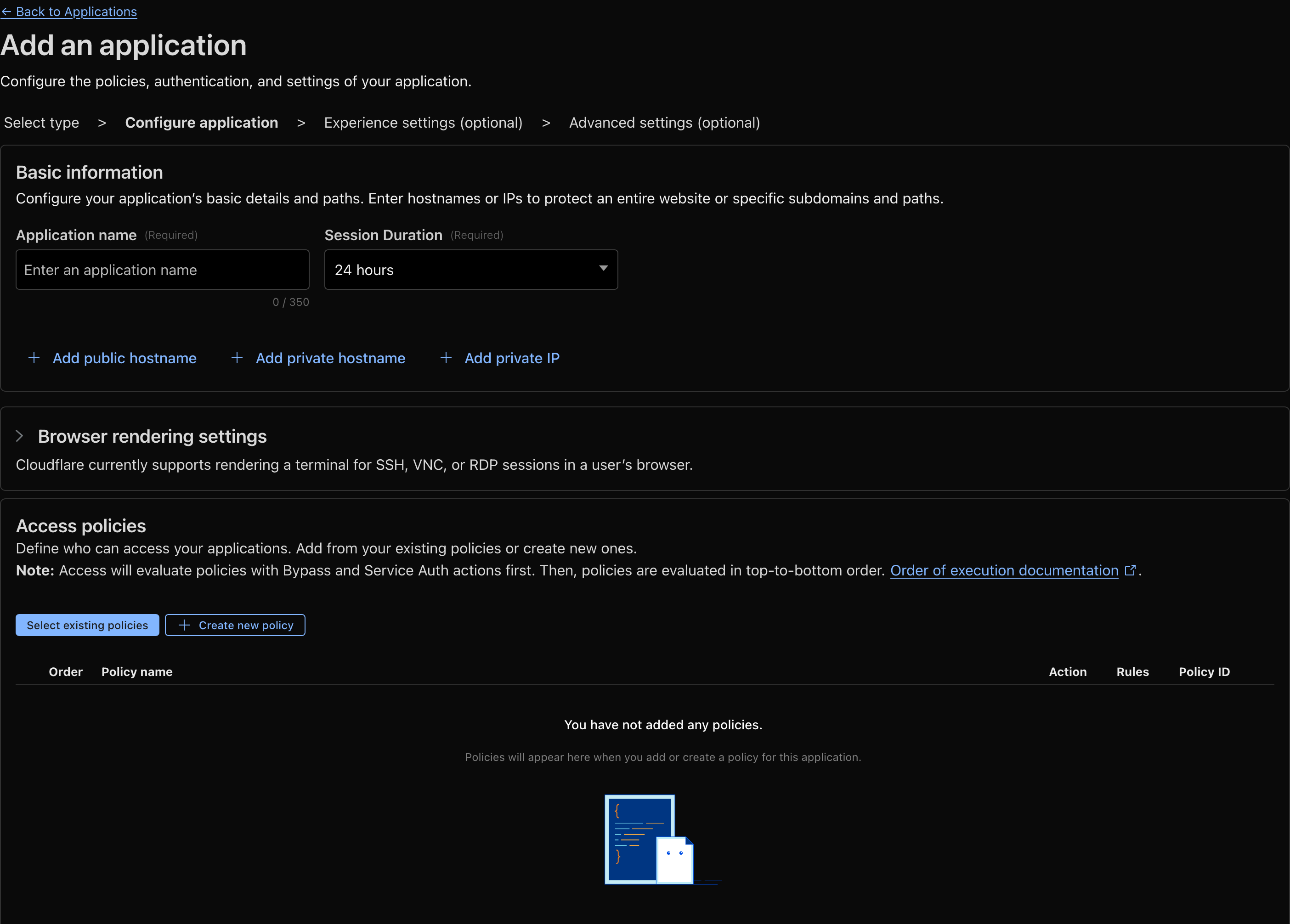Click the Enter an application name field
Image resolution: width=1290 pixels, height=924 pixels.
point(162,270)
